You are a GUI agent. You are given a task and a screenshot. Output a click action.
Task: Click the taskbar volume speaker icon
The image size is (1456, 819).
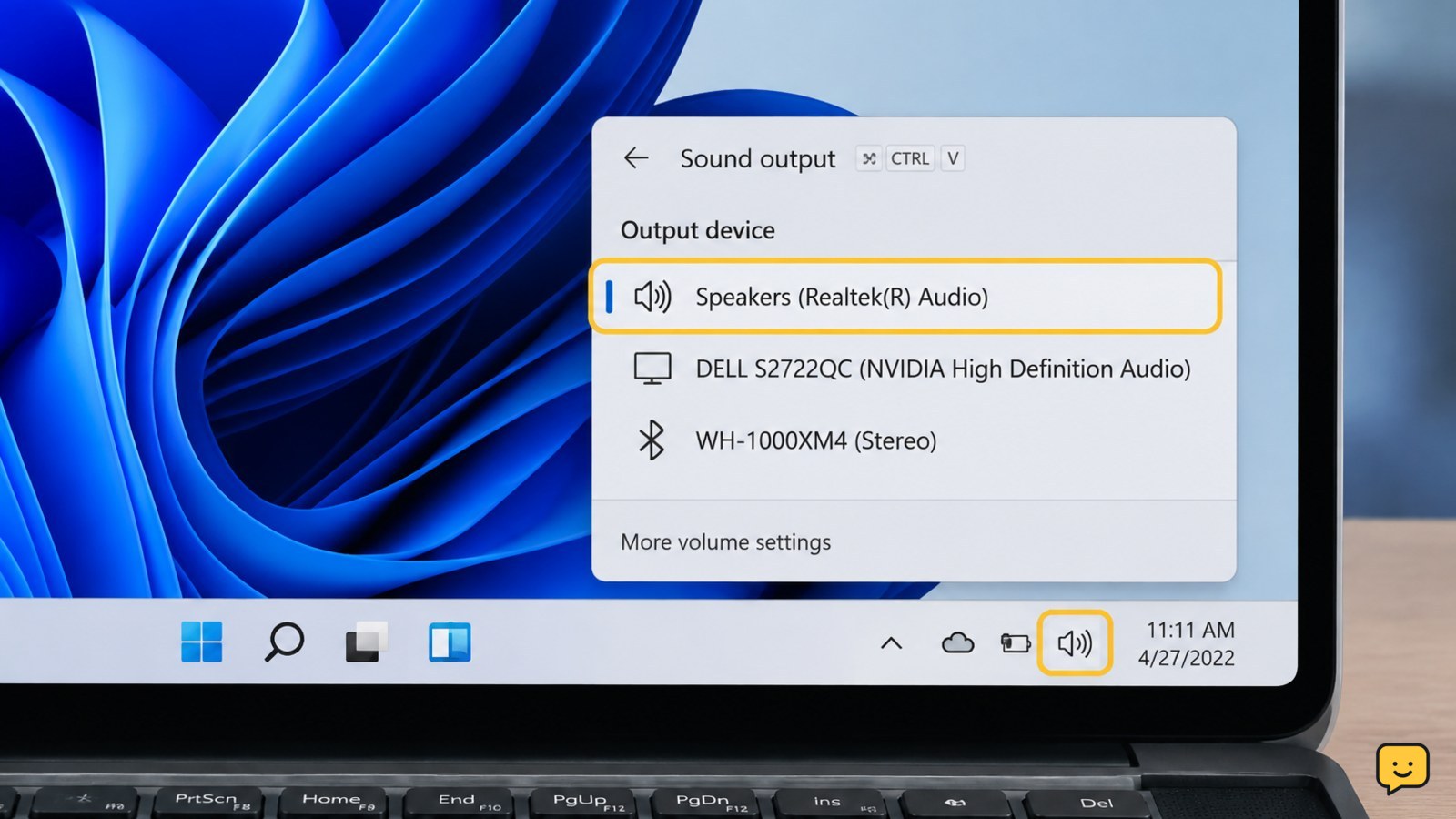click(x=1075, y=643)
